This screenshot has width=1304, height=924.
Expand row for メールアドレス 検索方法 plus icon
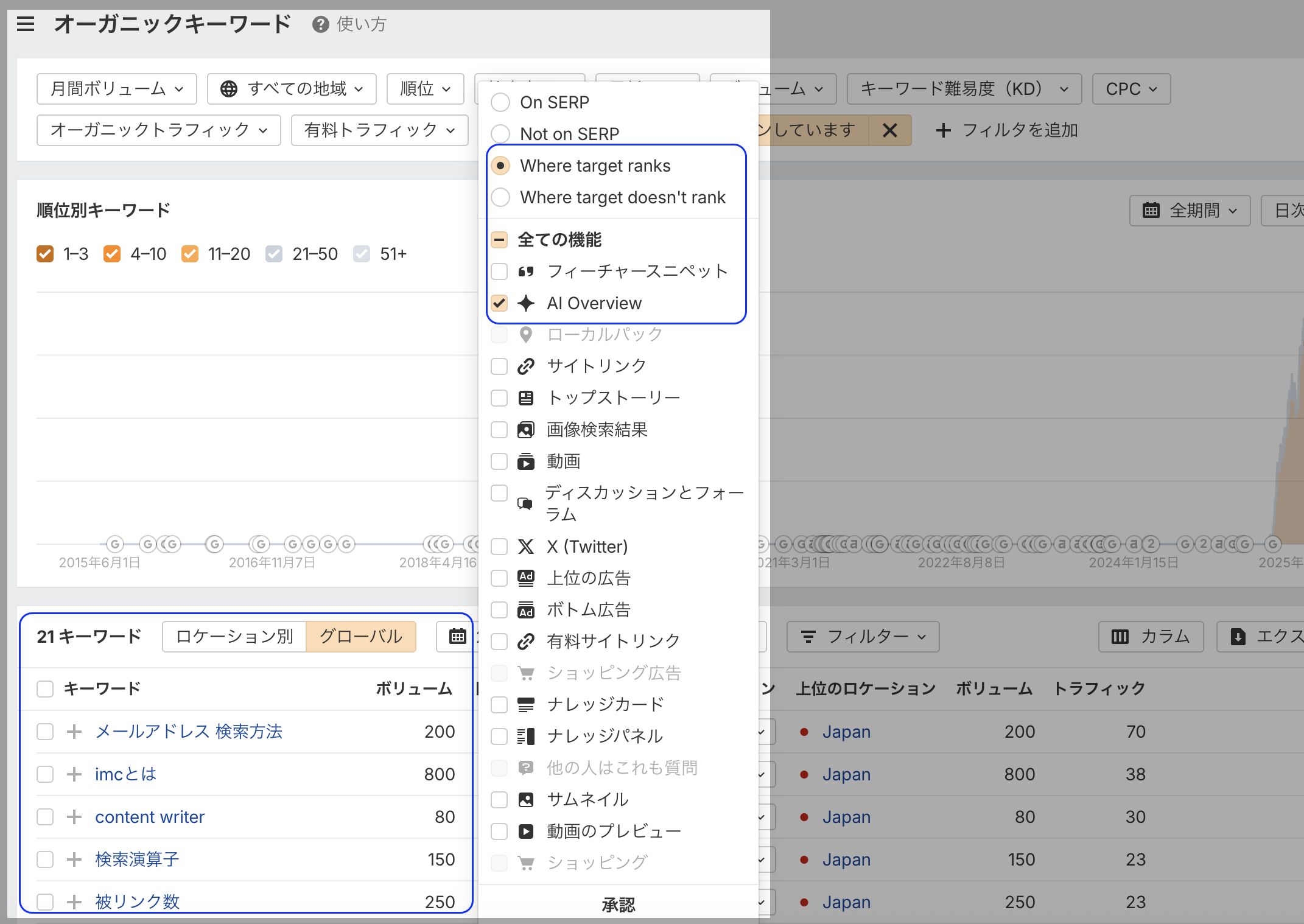point(74,732)
